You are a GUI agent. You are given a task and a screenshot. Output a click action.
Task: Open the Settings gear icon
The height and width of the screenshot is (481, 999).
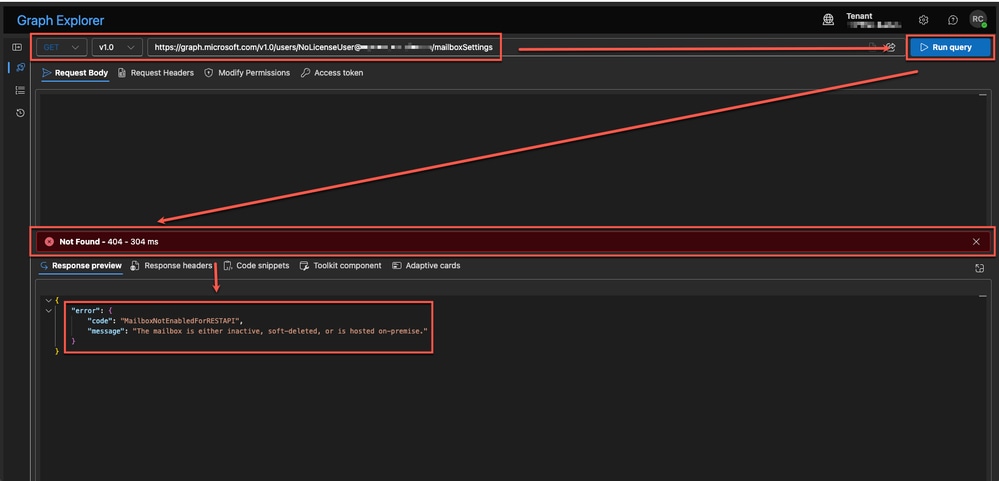point(923,20)
